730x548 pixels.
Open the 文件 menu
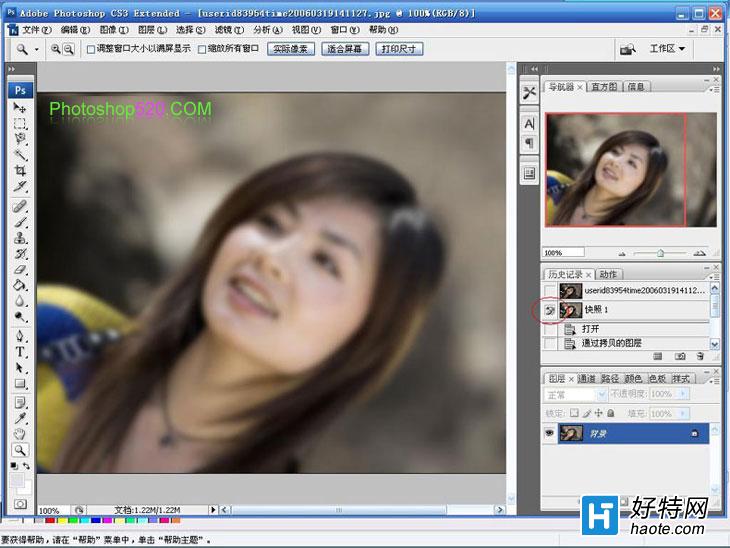pos(37,30)
